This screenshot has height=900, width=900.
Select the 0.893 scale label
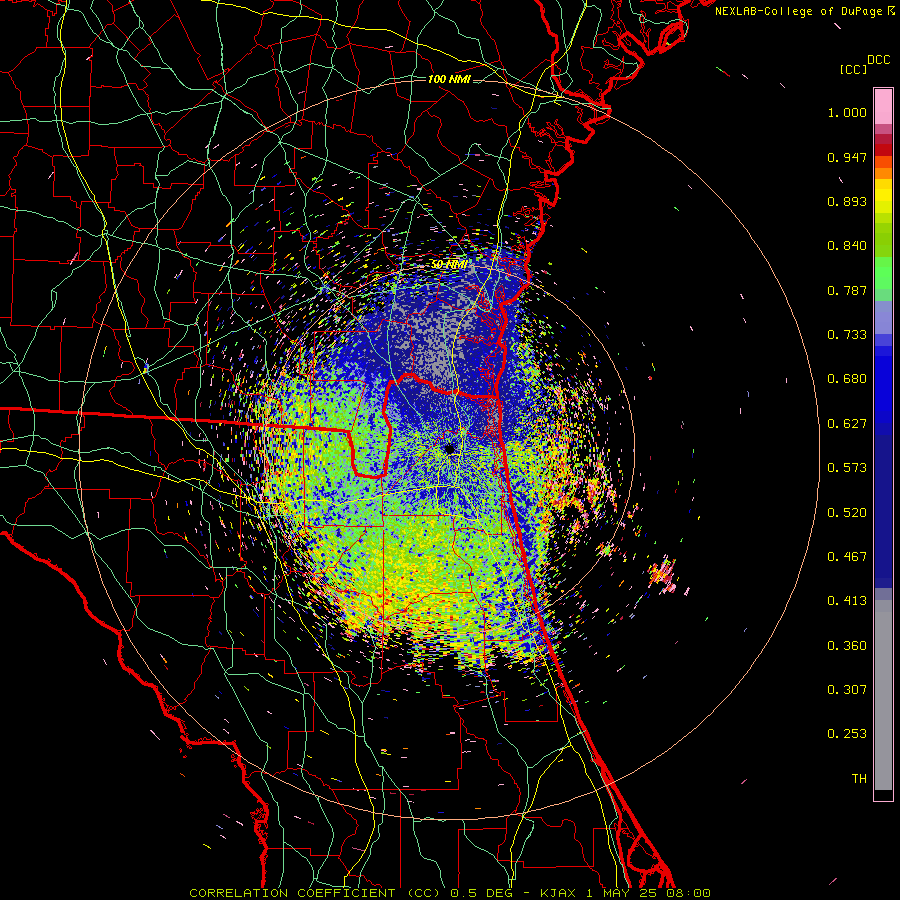(x=847, y=201)
